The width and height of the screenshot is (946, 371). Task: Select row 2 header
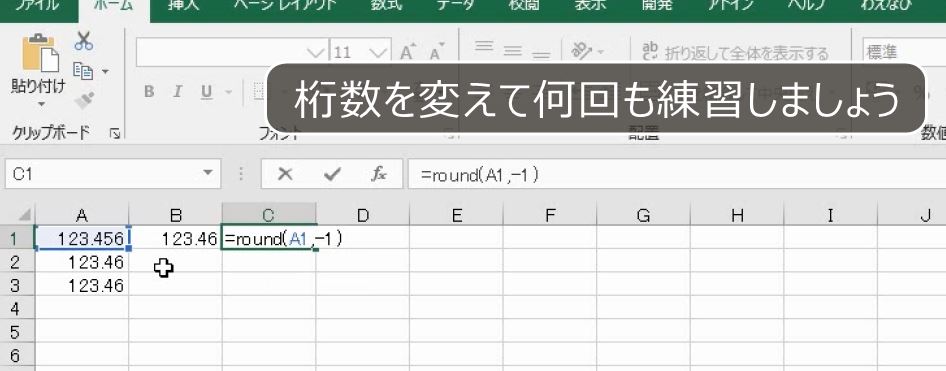[x=17, y=262]
